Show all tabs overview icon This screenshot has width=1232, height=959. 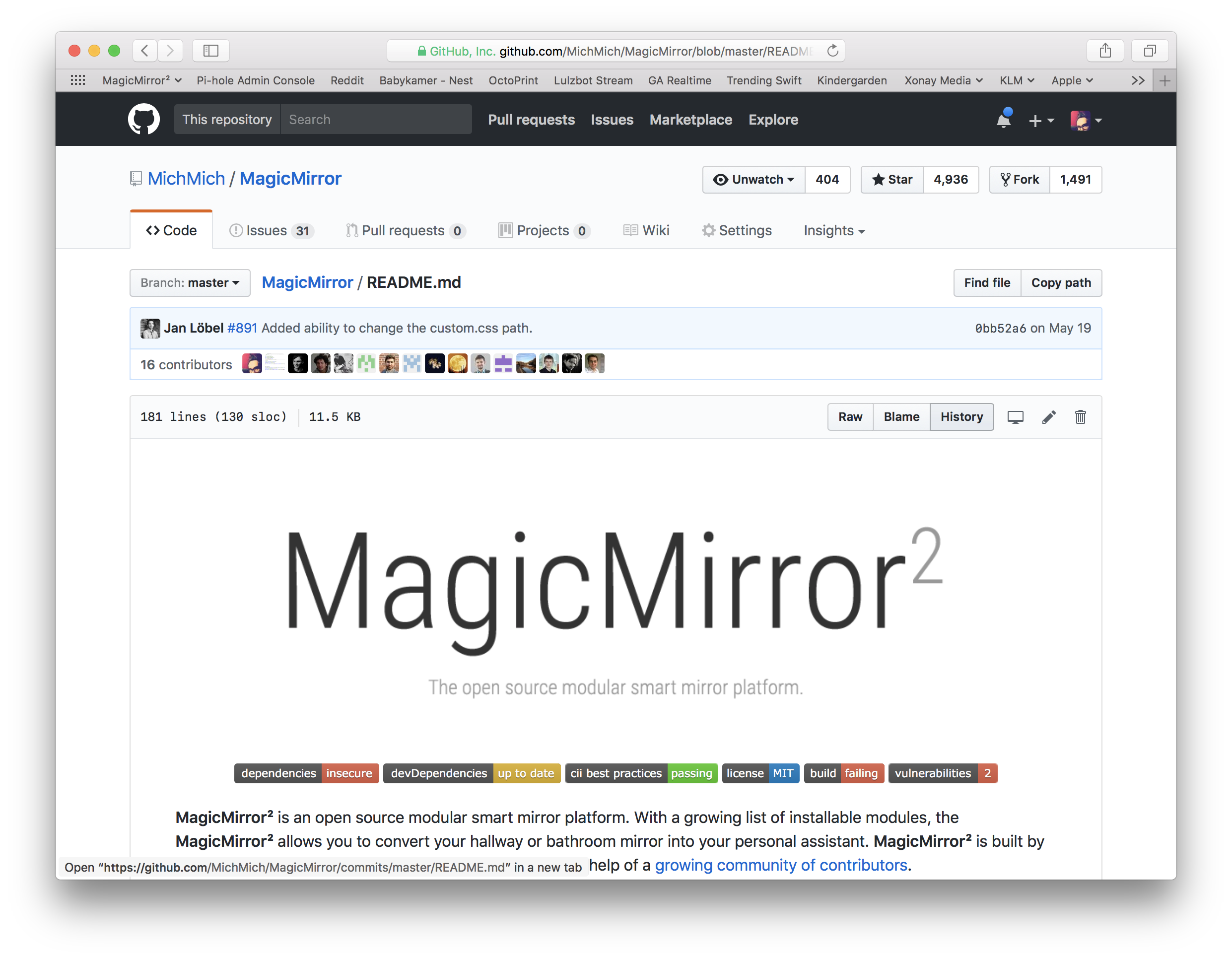(x=1149, y=51)
